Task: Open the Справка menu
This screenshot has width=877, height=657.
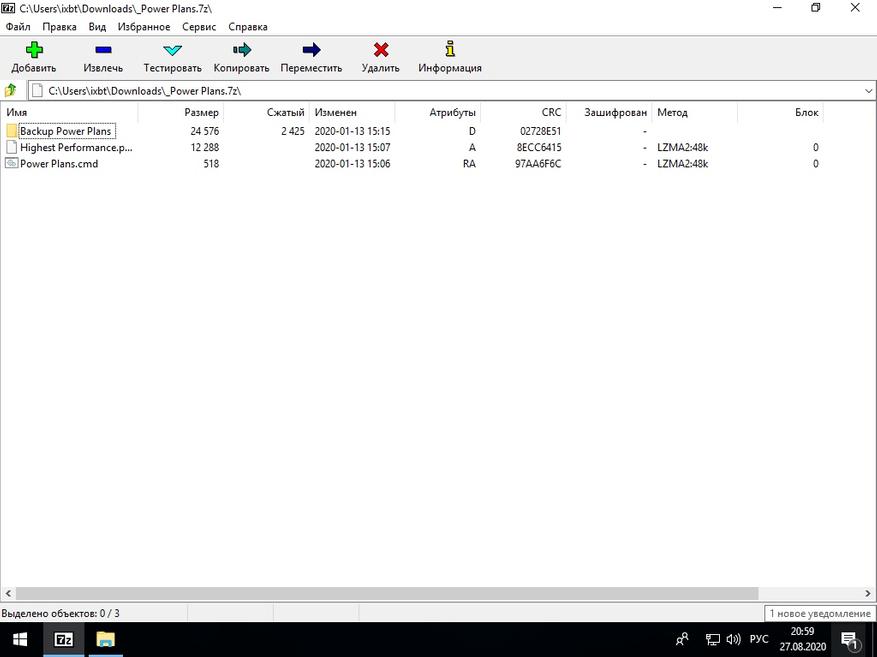Action: 248,26
